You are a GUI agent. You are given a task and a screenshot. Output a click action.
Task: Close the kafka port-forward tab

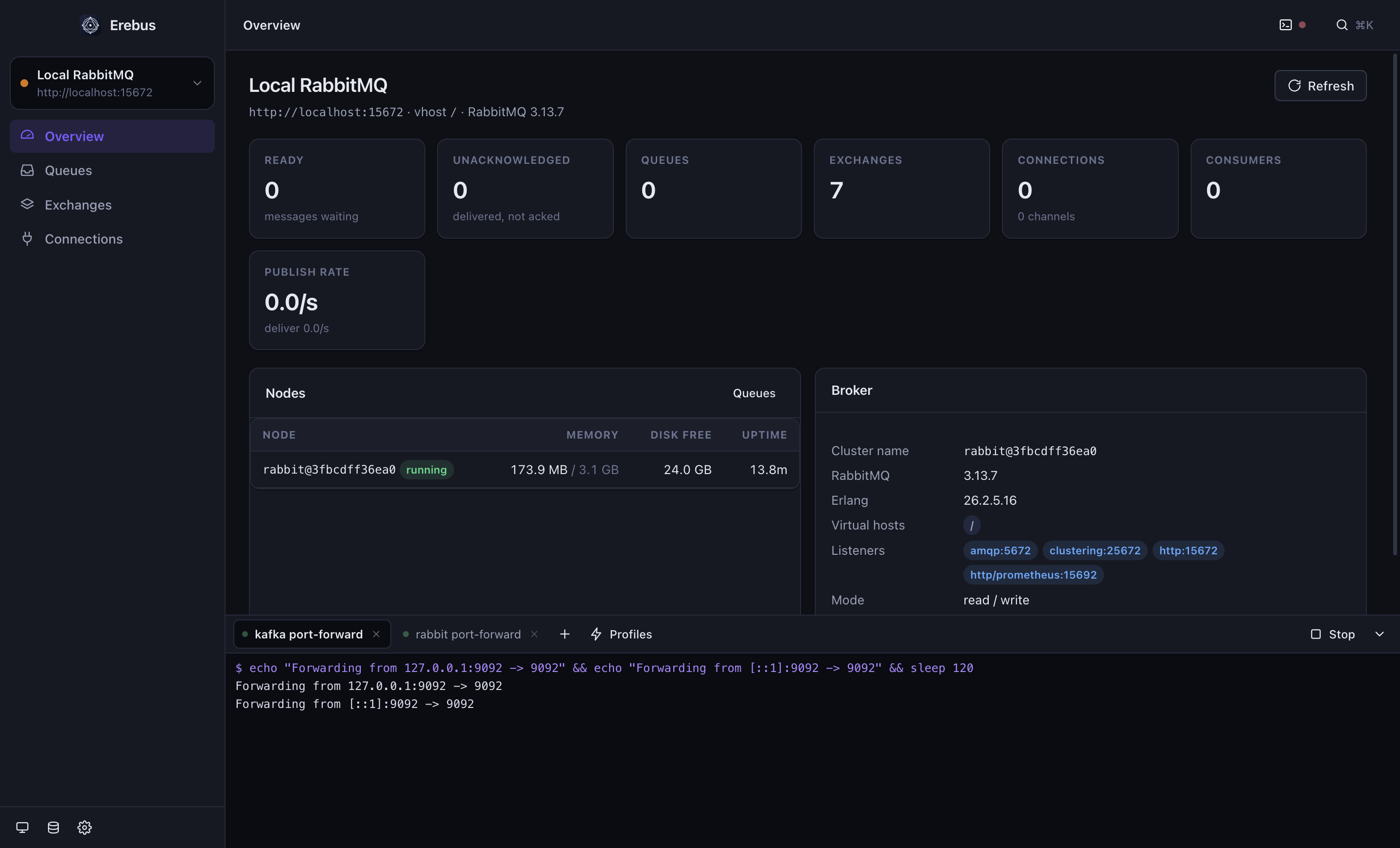376,634
